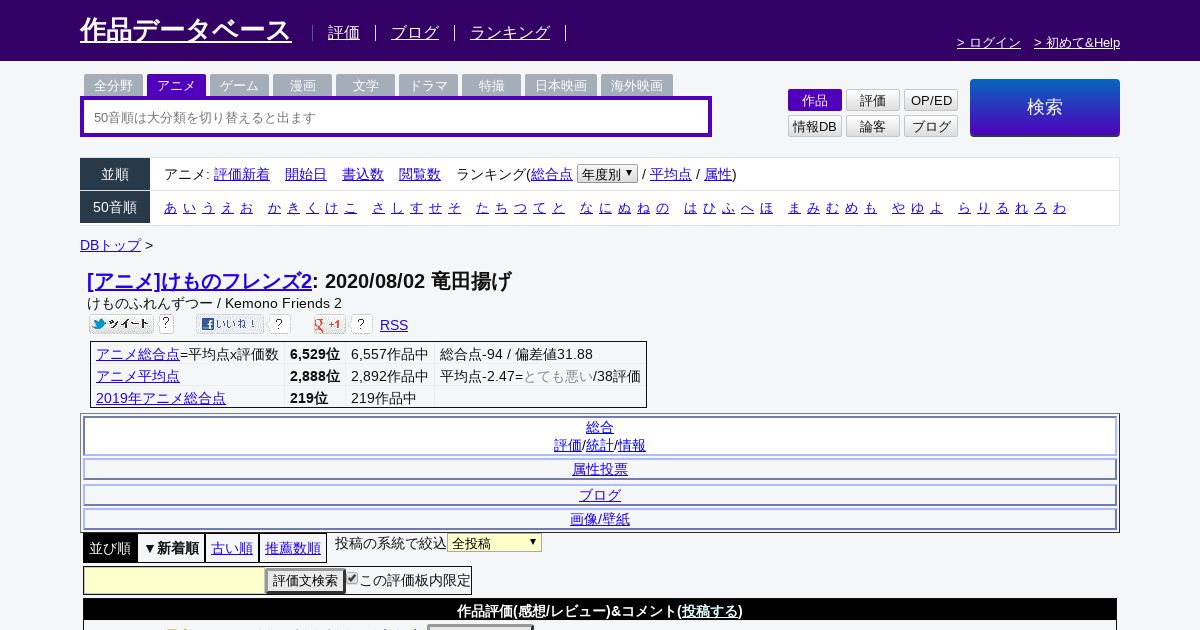Switch to the 文学 category tab

click(365, 85)
